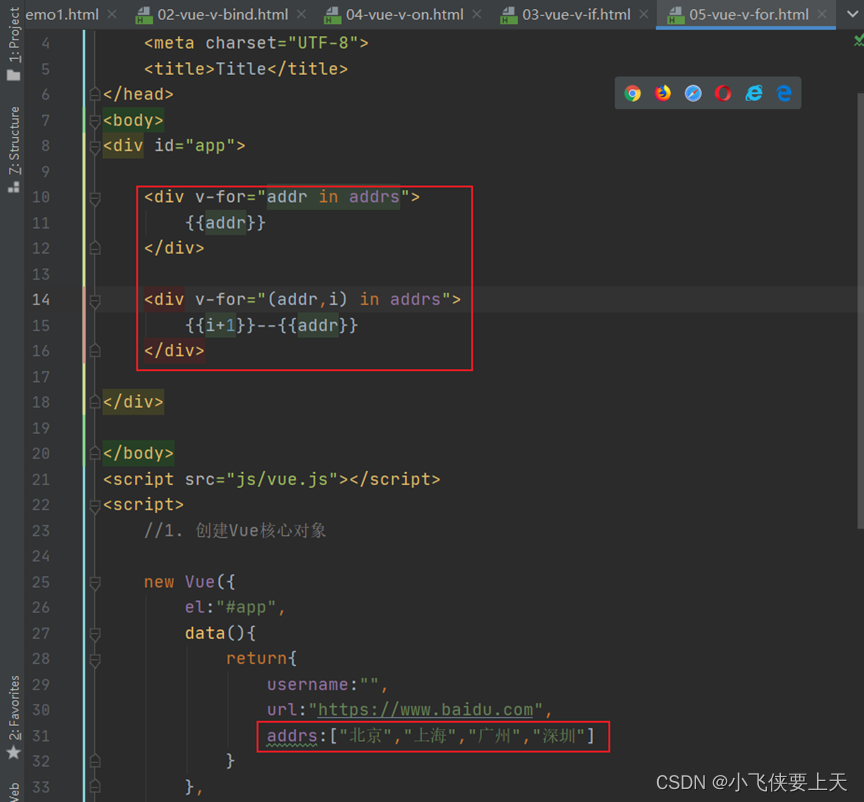The width and height of the screenshot is (864, 802).
Task: Collapse div app fold line 8
Action: click(95, 146)
